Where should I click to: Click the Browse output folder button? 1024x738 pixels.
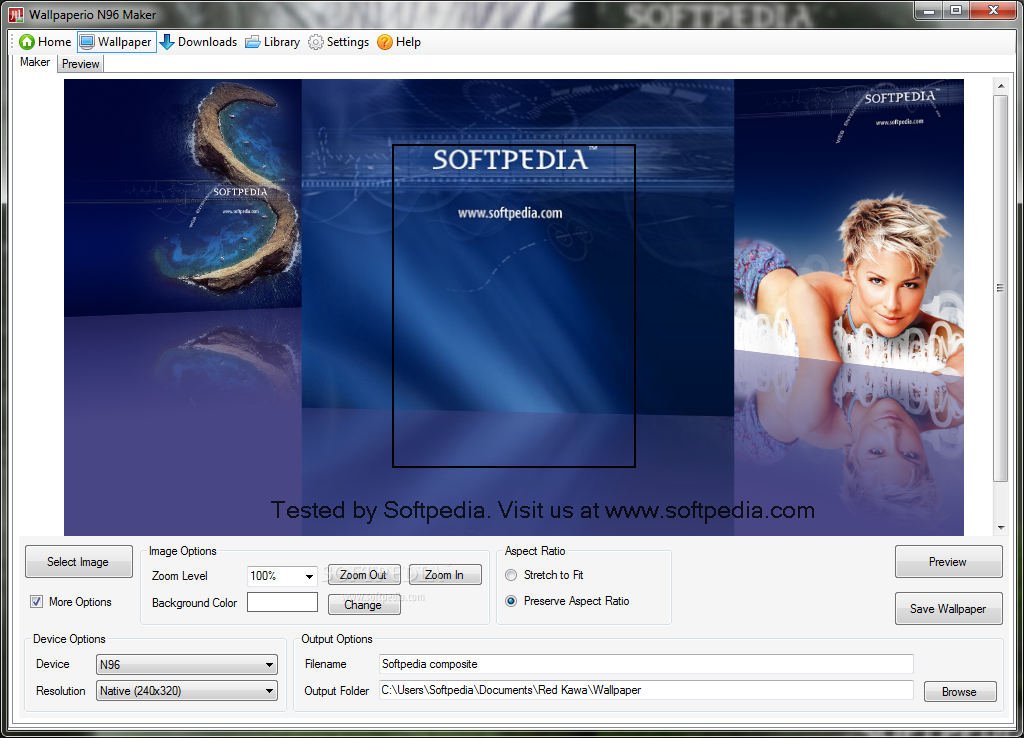(960, 692)
